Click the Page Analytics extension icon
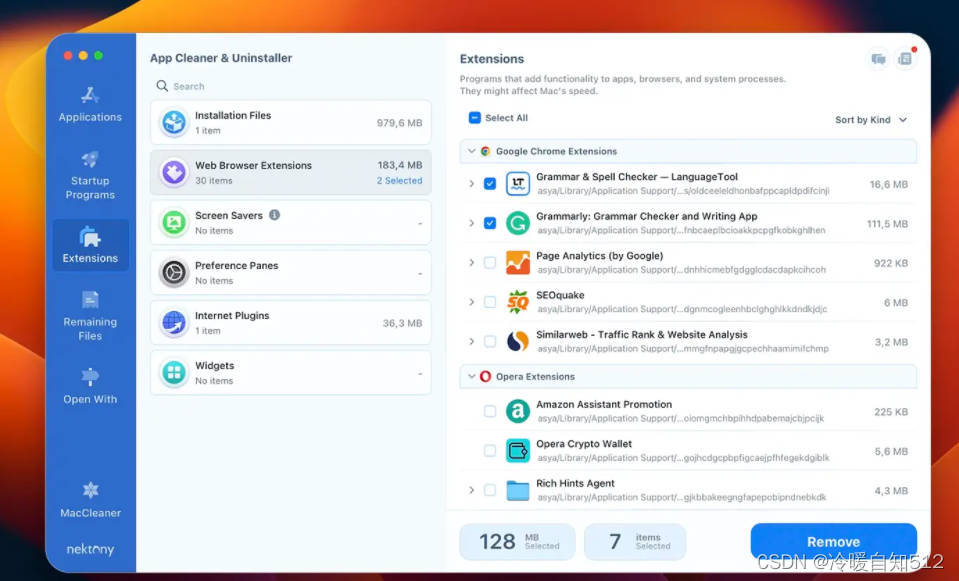The image size is (959, 581). coord(517,262)
